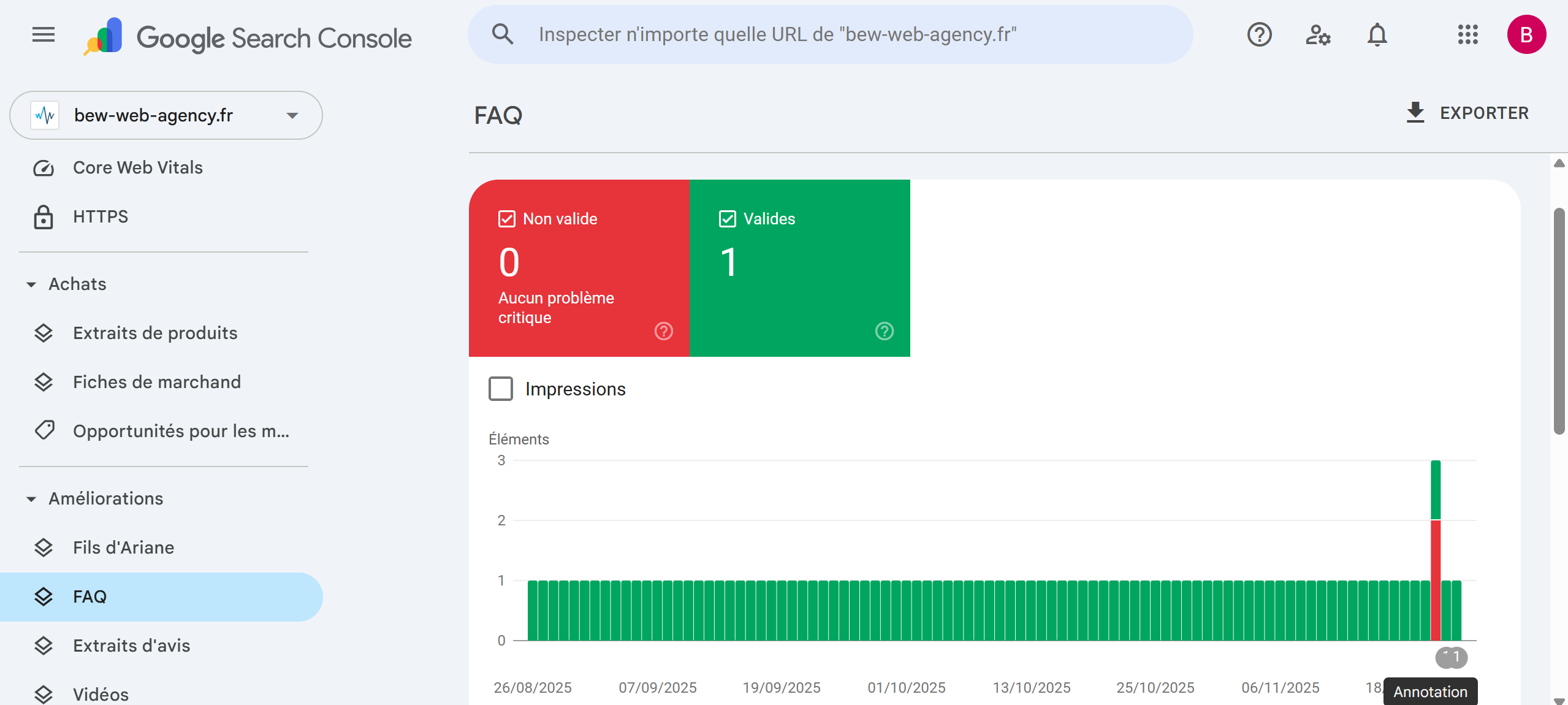Open Opportunités pour les marchands item
Screen dimensions: 1568x705
[162, 432]
